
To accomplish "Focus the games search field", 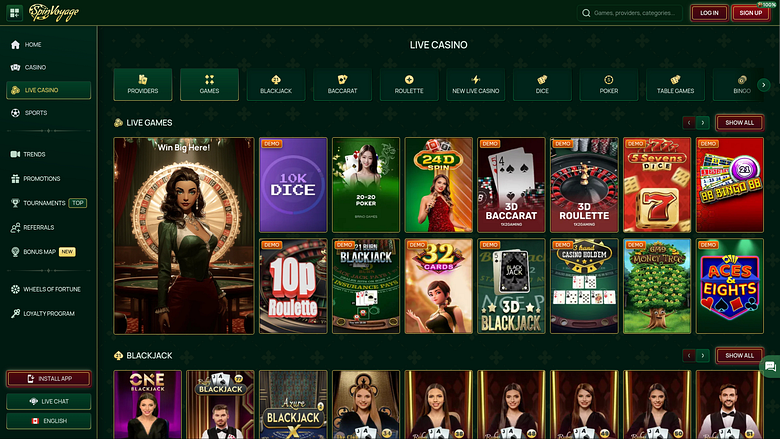I will pos(630,13).
